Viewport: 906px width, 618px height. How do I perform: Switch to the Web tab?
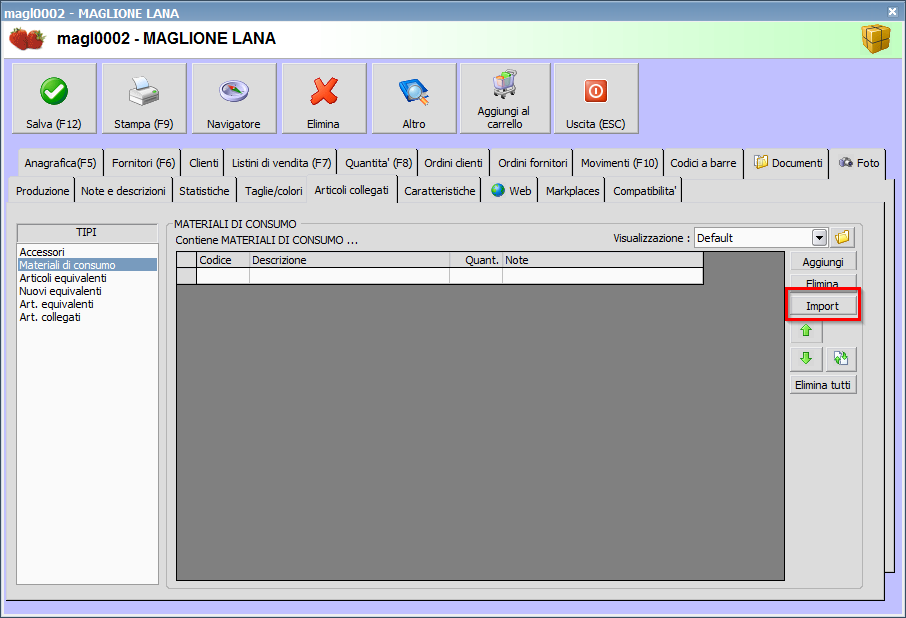[511, 191]
